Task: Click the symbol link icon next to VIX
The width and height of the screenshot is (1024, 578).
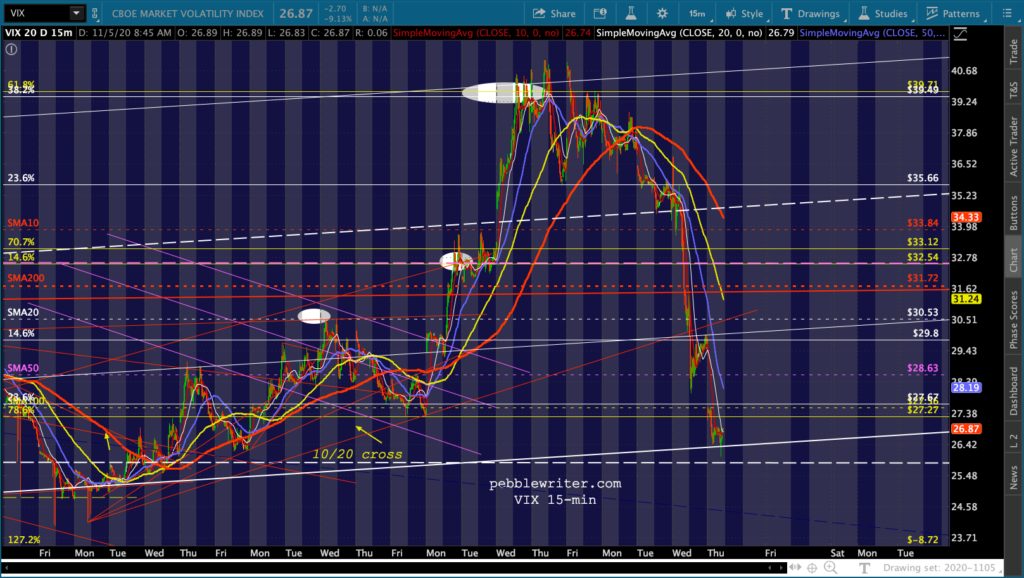Action: 95,13
